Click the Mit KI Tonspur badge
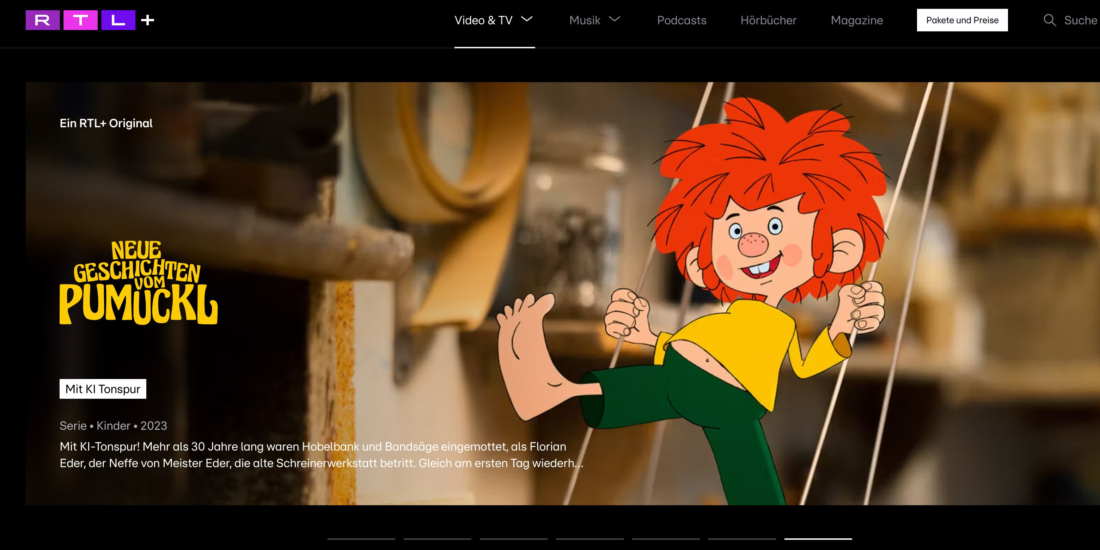 [103, 389]
